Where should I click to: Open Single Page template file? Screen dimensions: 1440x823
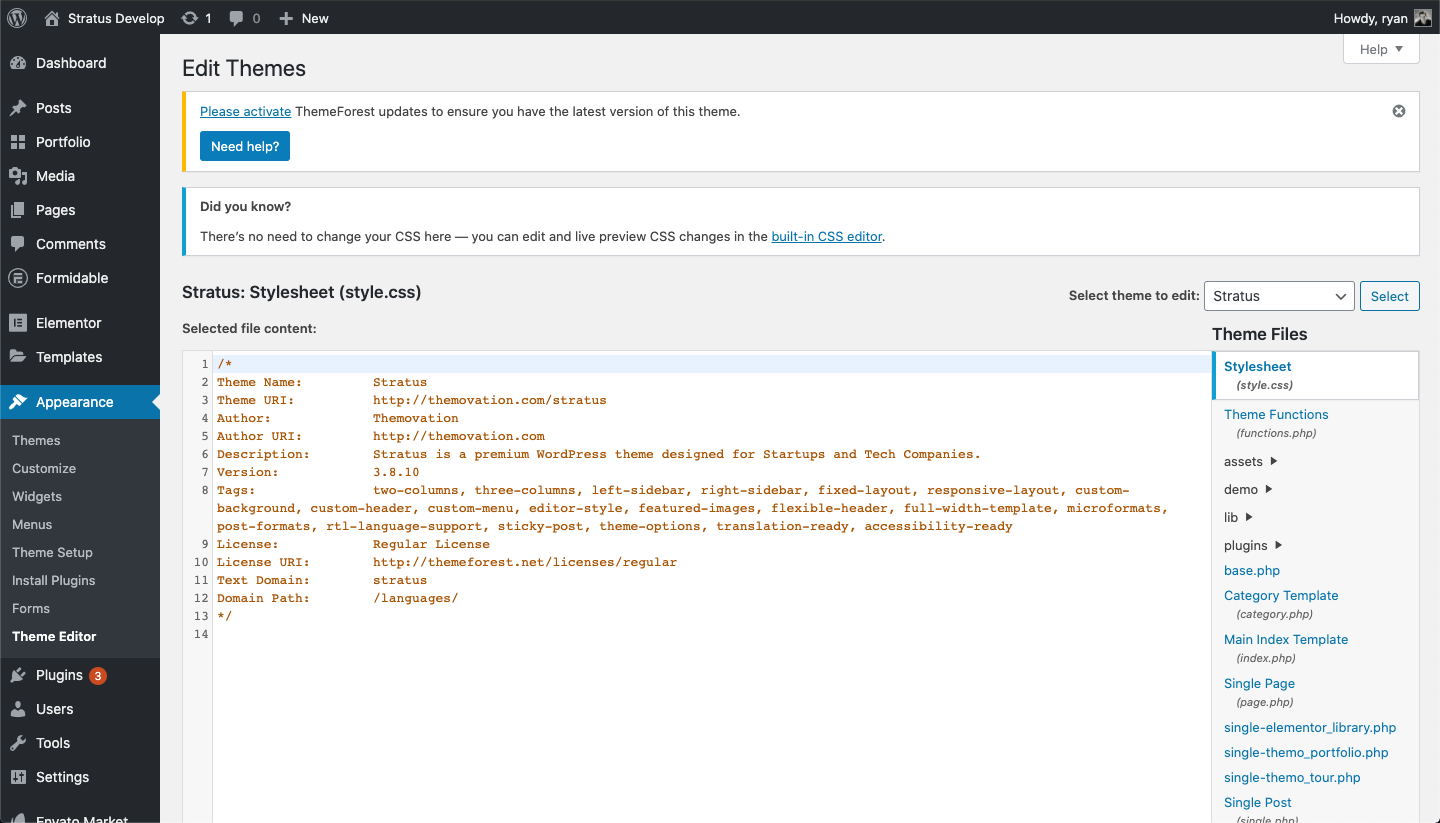[x=1259, y=683]
